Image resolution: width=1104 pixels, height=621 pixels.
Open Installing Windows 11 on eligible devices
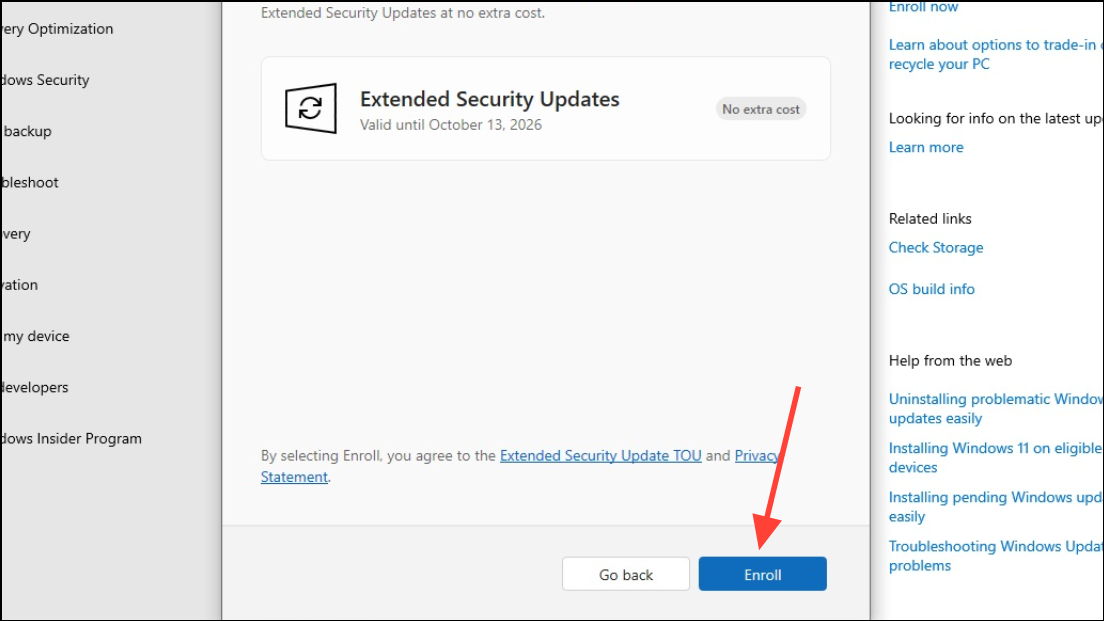point(995,457)
